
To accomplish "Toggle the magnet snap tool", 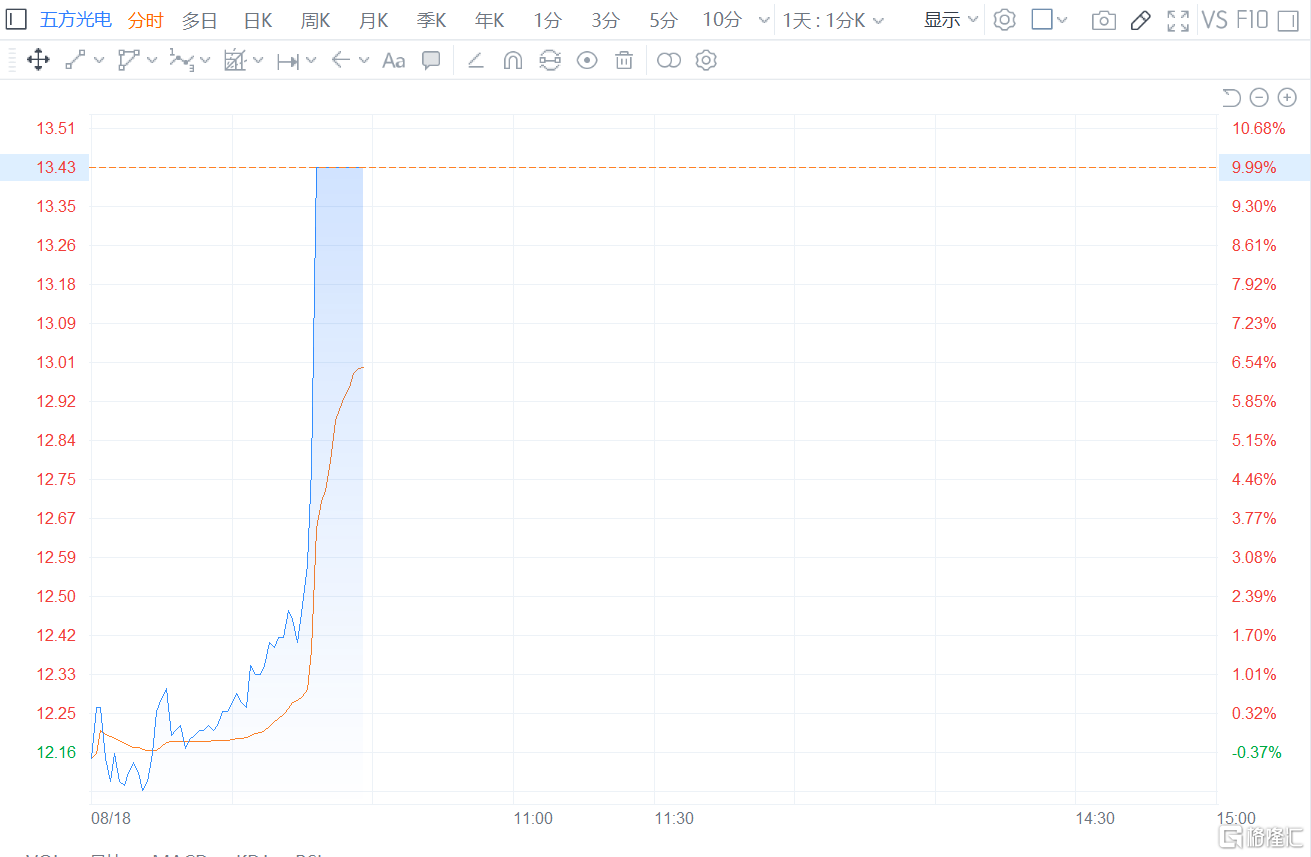I will point(512,61).
